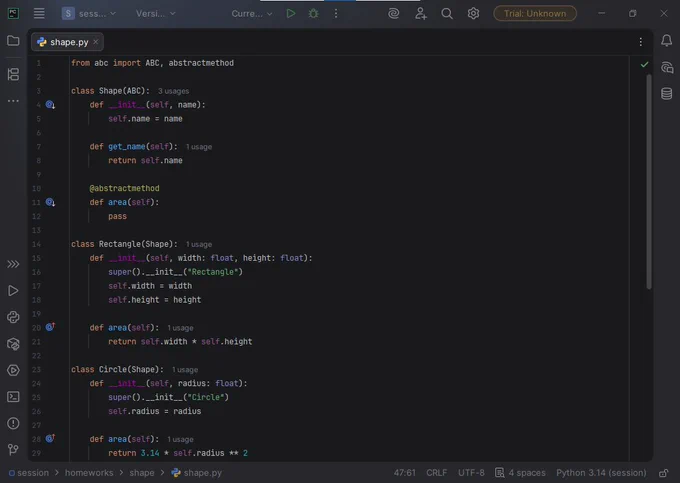Expand the Version control dropdown
The width and height of the screenshot is (680, 483).
(156, 13)
